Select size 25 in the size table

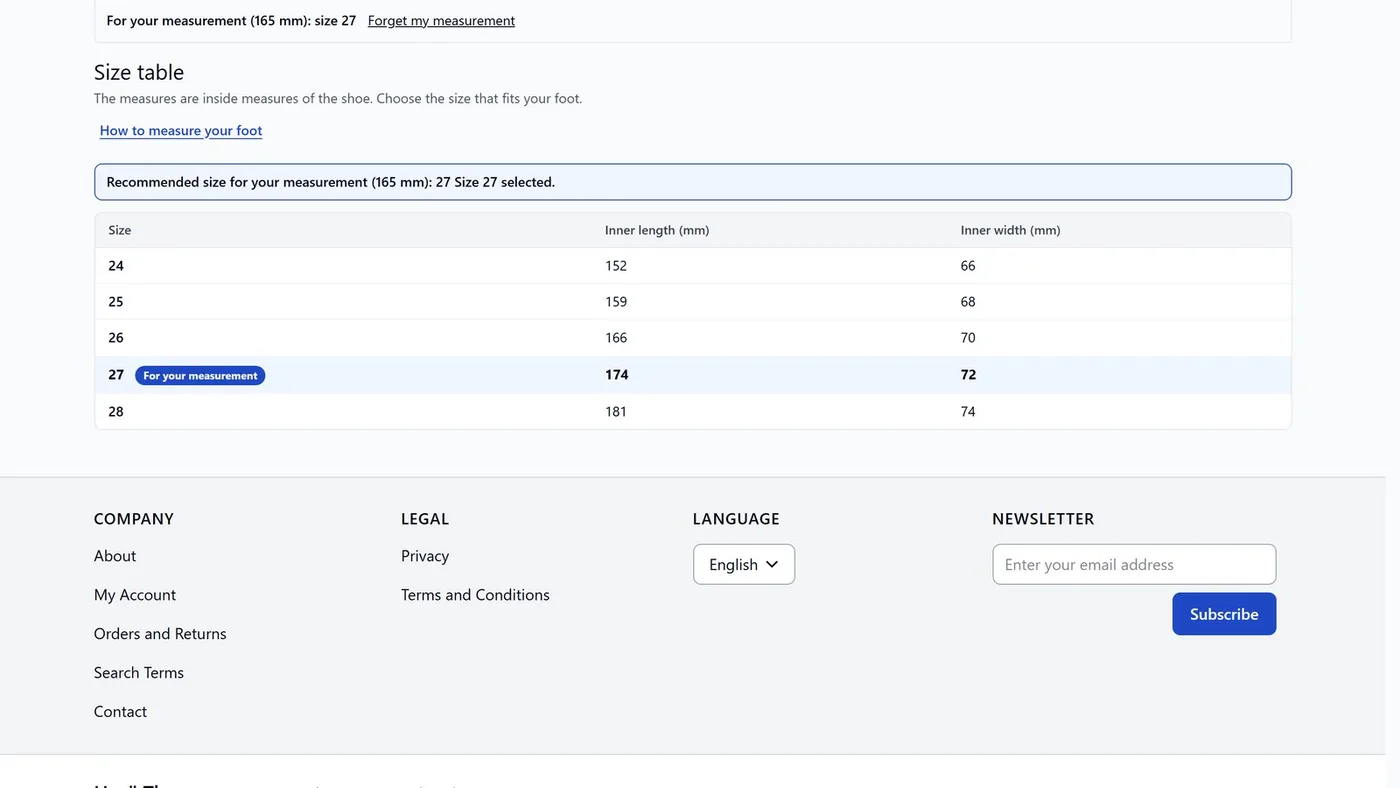pos(693,302)
